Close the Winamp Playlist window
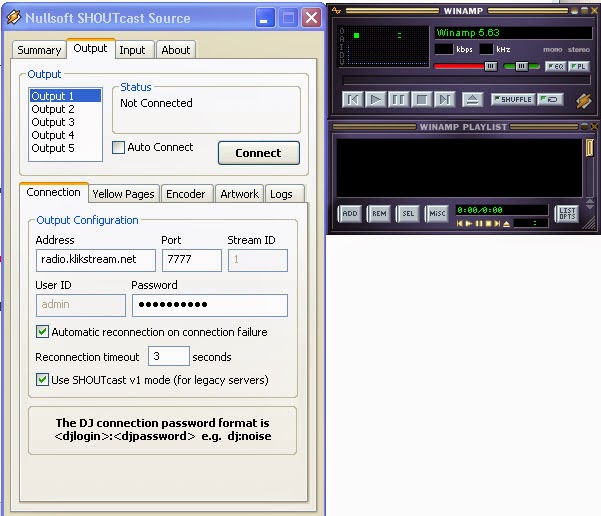601x516 pixels. (x=594, y=127)
